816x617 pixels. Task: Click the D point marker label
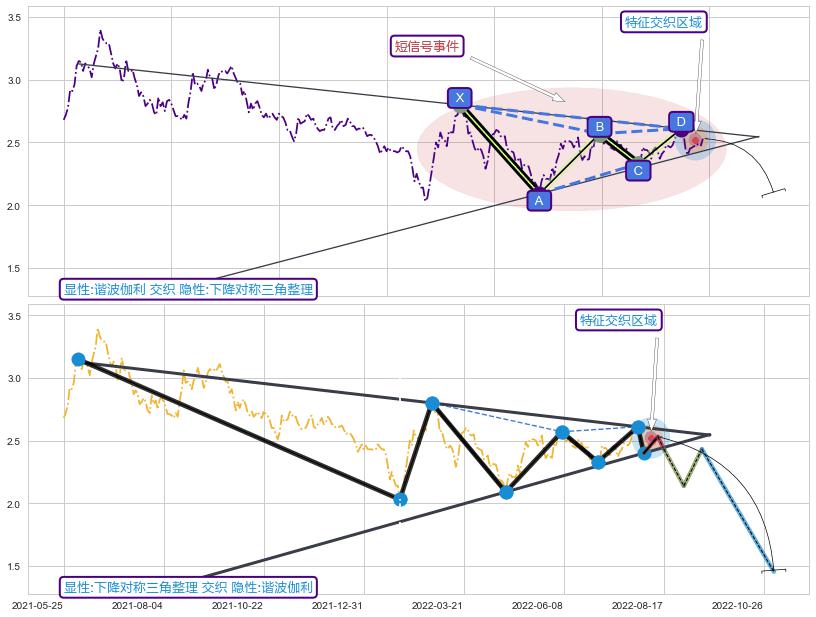(x=680, y=122)
